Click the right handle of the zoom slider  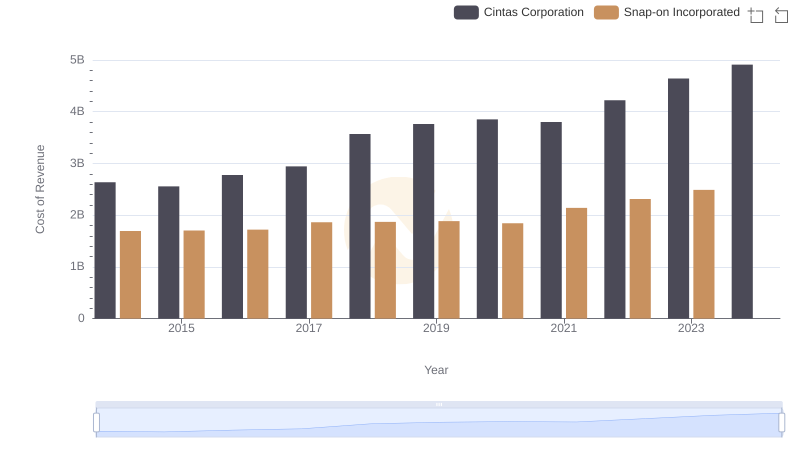(x=781, y=423)
